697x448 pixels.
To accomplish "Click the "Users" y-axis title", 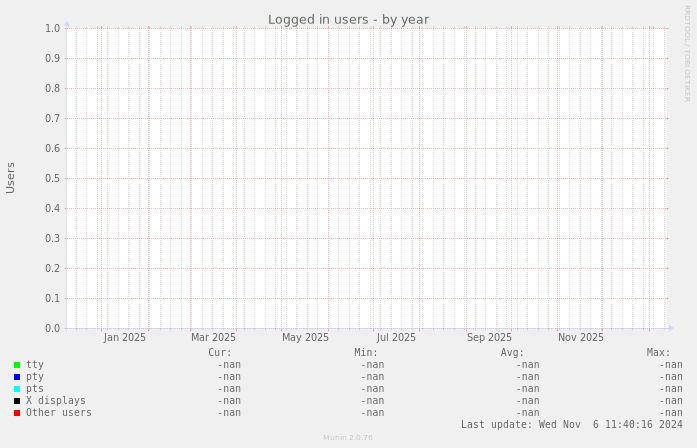I will click(11, 178).
